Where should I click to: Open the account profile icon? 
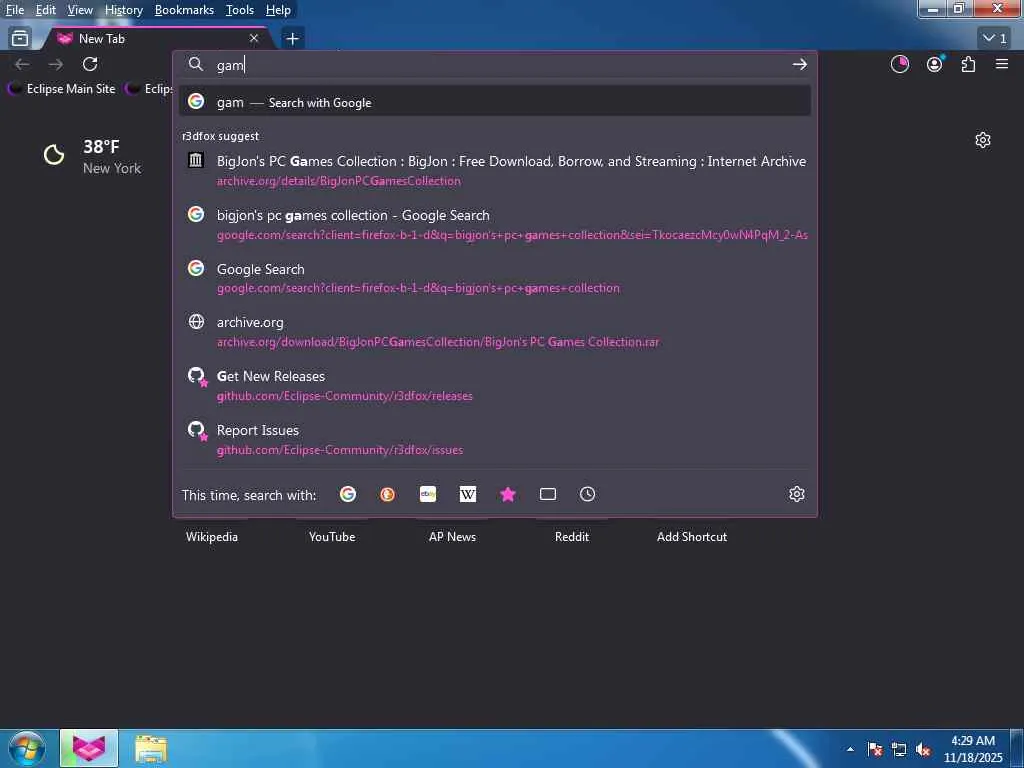pyautogui.click(x=935, y=64)
